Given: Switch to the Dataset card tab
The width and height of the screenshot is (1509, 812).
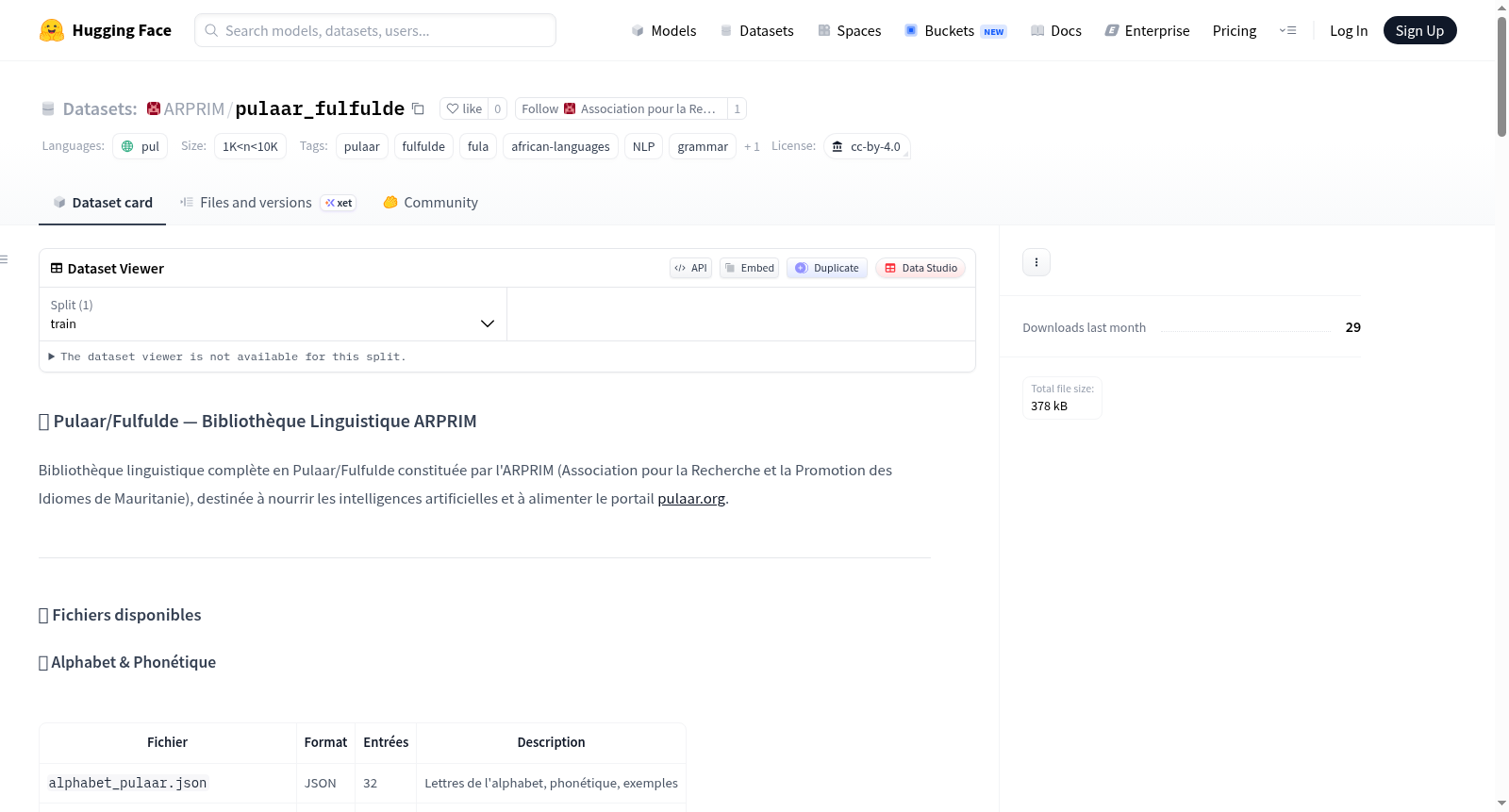Looking at the screenshot, I should pos(102,203).
